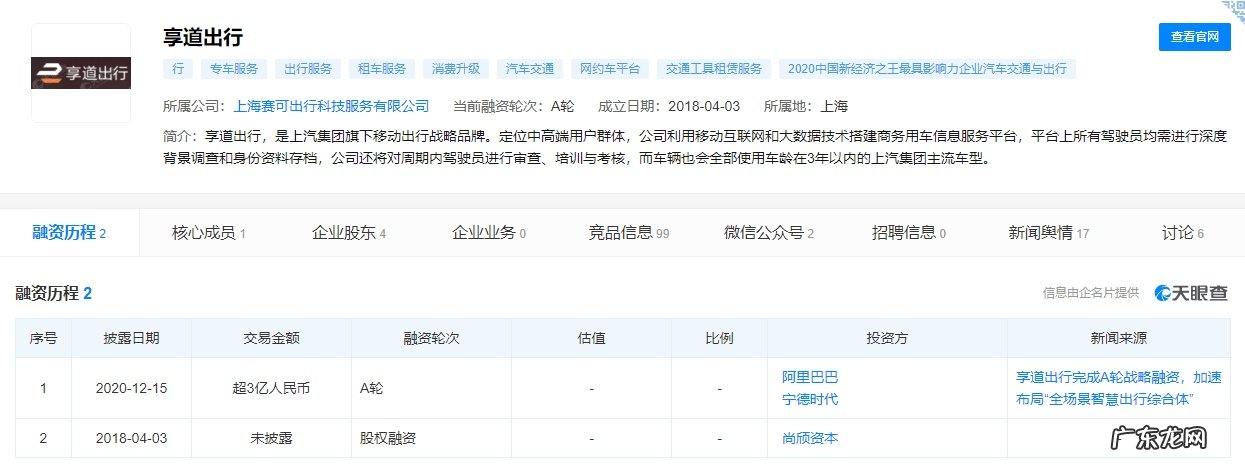Switch to the 企业业务 tab

click(488, 233)
